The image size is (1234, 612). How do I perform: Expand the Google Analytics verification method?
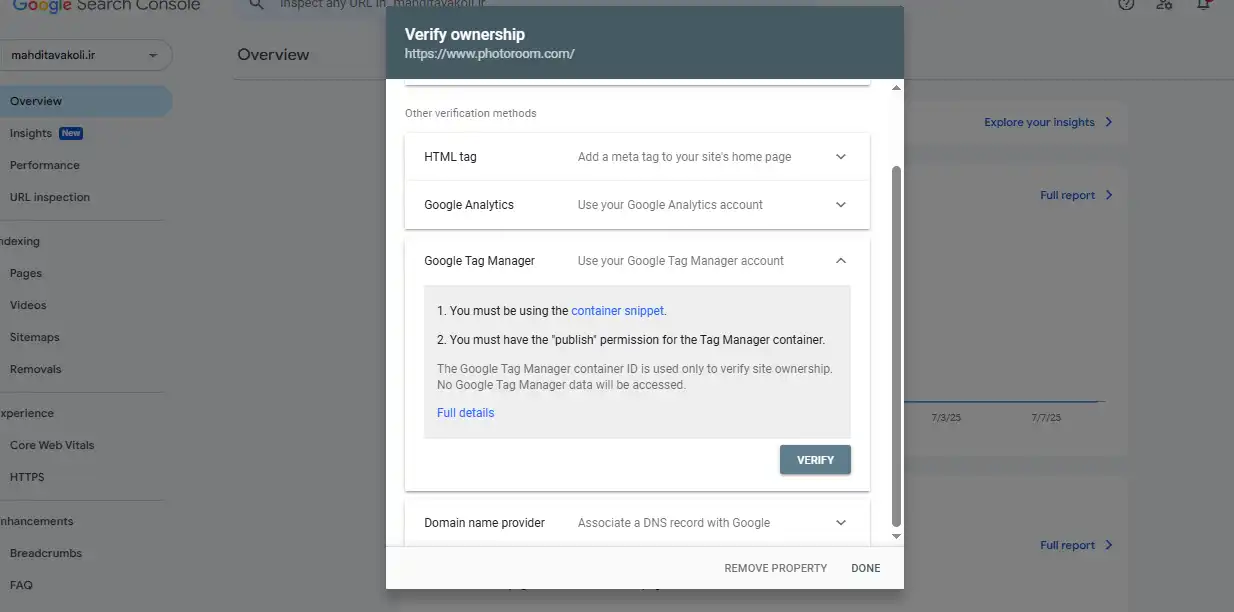(637, 205)
